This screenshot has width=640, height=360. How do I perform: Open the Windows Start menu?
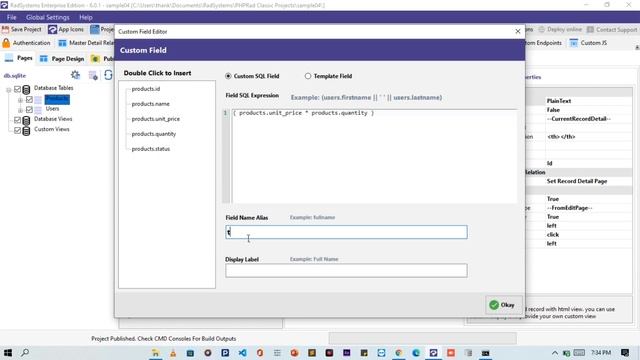(x=7, y=353)
